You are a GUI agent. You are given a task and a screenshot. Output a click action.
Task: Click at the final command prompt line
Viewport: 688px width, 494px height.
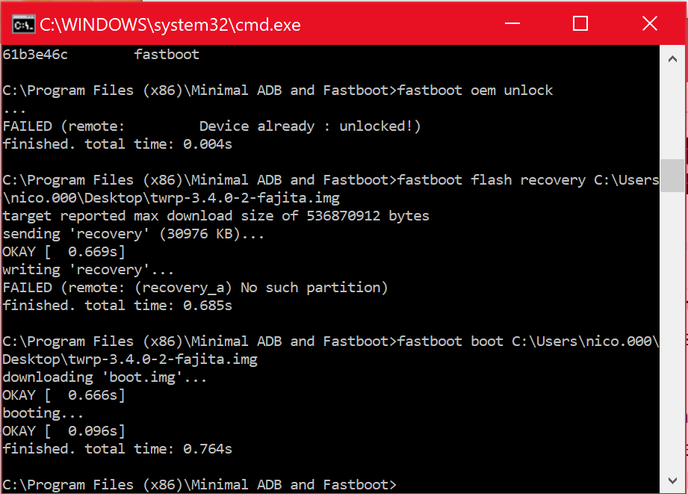pyautogui.click(x=199, y=484)
